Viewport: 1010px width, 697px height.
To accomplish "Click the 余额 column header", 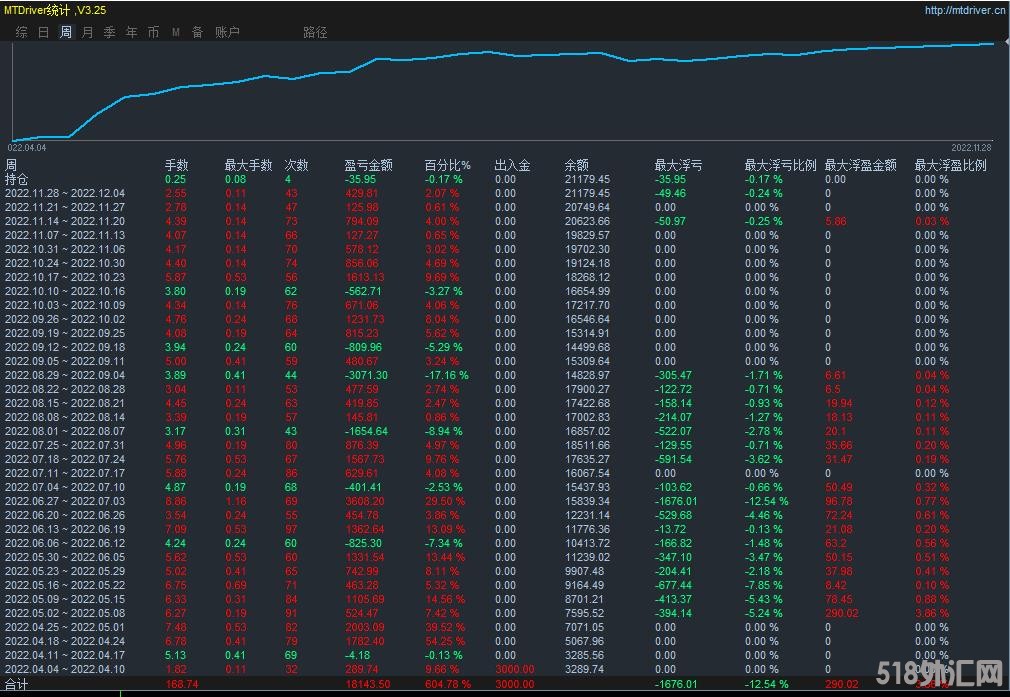I will click(576, 165).
